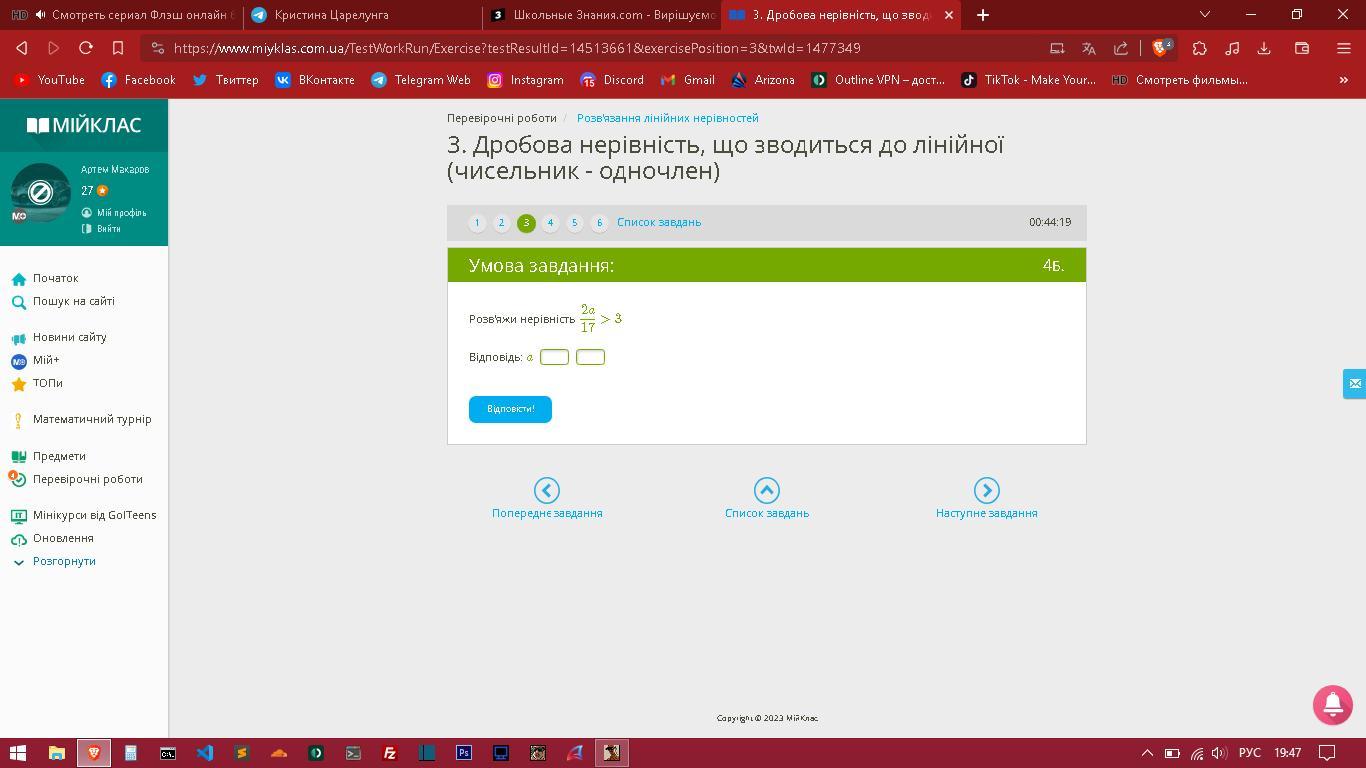Go to task number 5
The width and height of the screenshot is (1366, 768).
[x=574, y=223]
